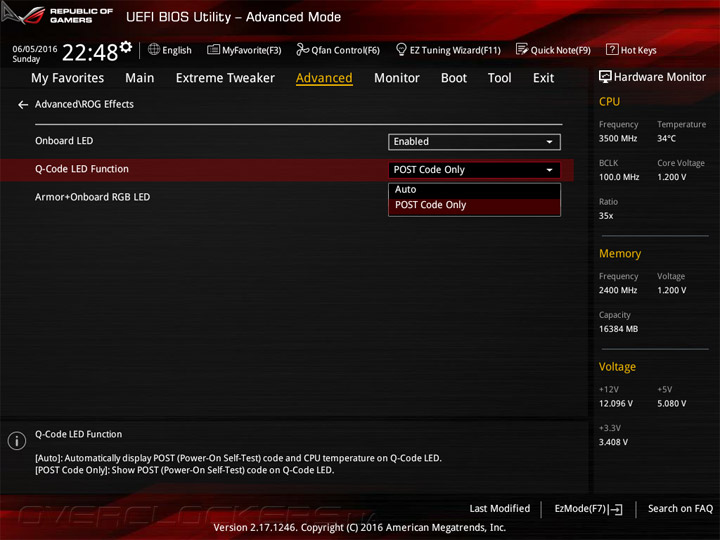Click the CPU frequency 3500 MHz value

click(x=618, y=139)
